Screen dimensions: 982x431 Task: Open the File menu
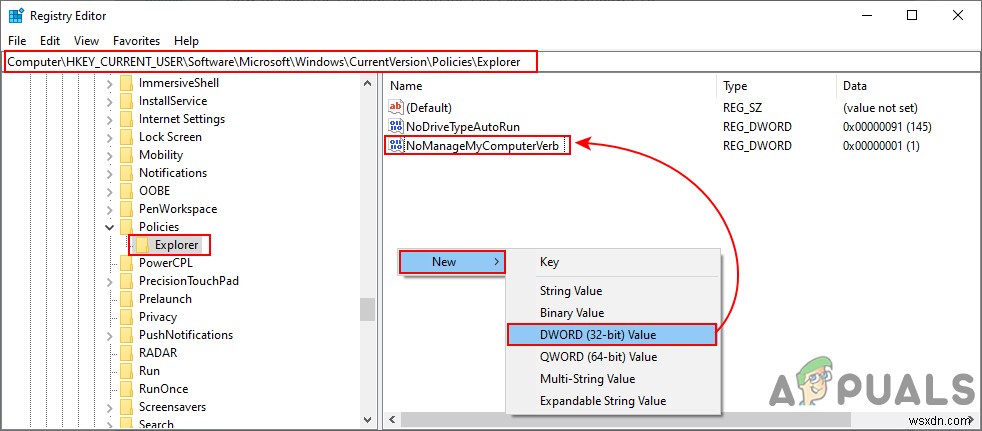pos(17,41)
